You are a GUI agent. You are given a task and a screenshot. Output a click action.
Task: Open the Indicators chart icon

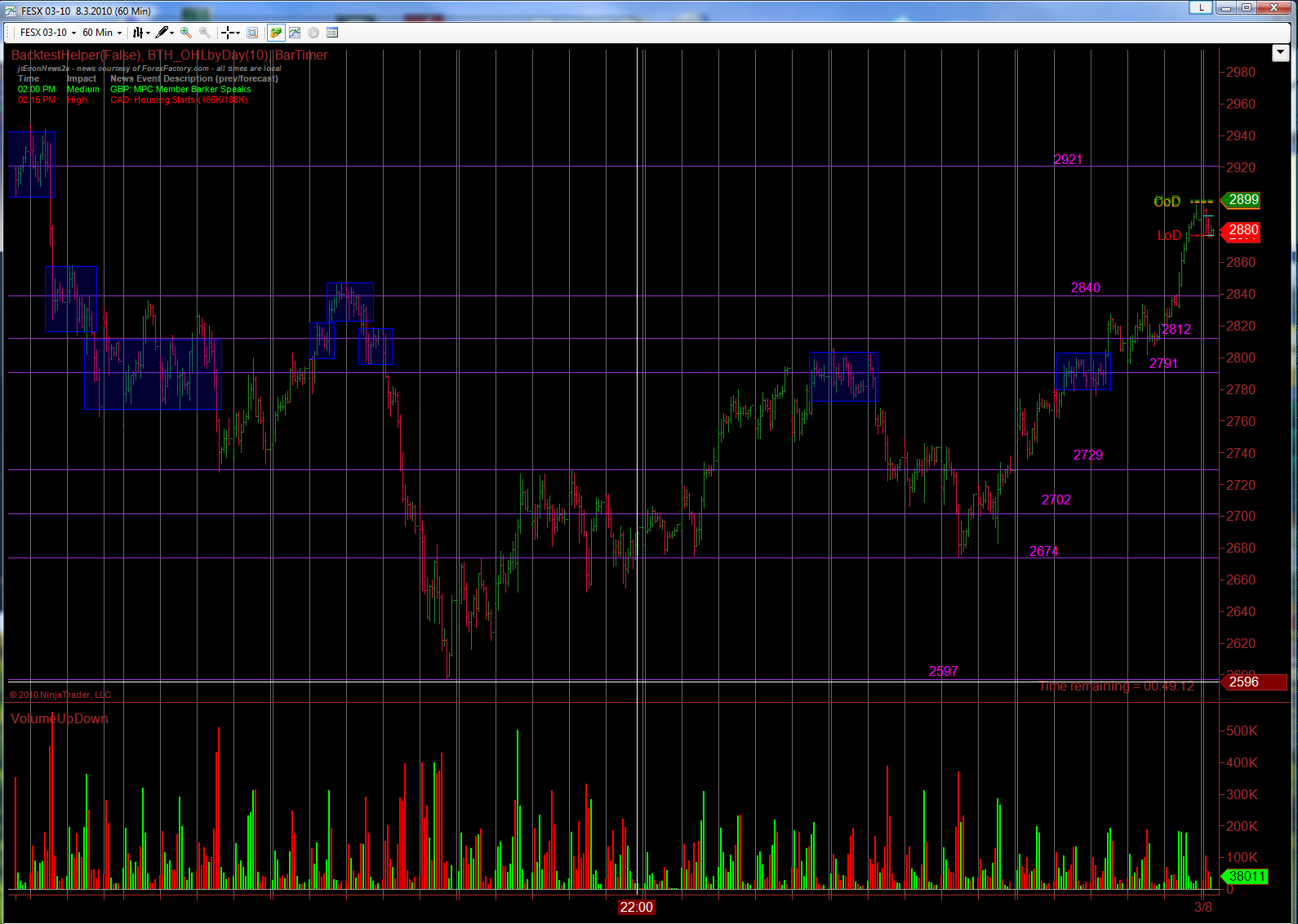(x=295, y=33)
